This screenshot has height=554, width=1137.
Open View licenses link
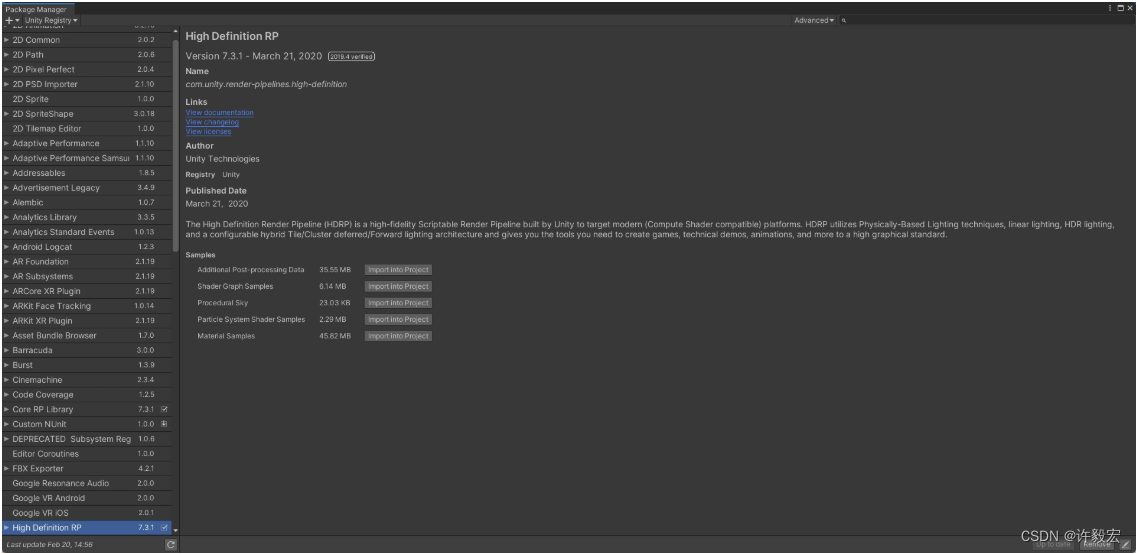click(x=209, y=132)
